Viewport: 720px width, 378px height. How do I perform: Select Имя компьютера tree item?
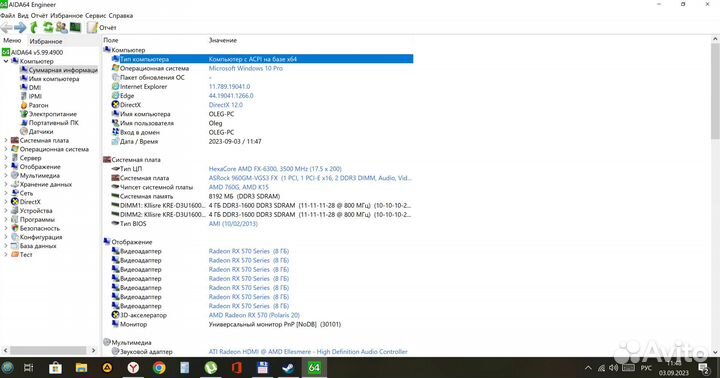(50, 79)
